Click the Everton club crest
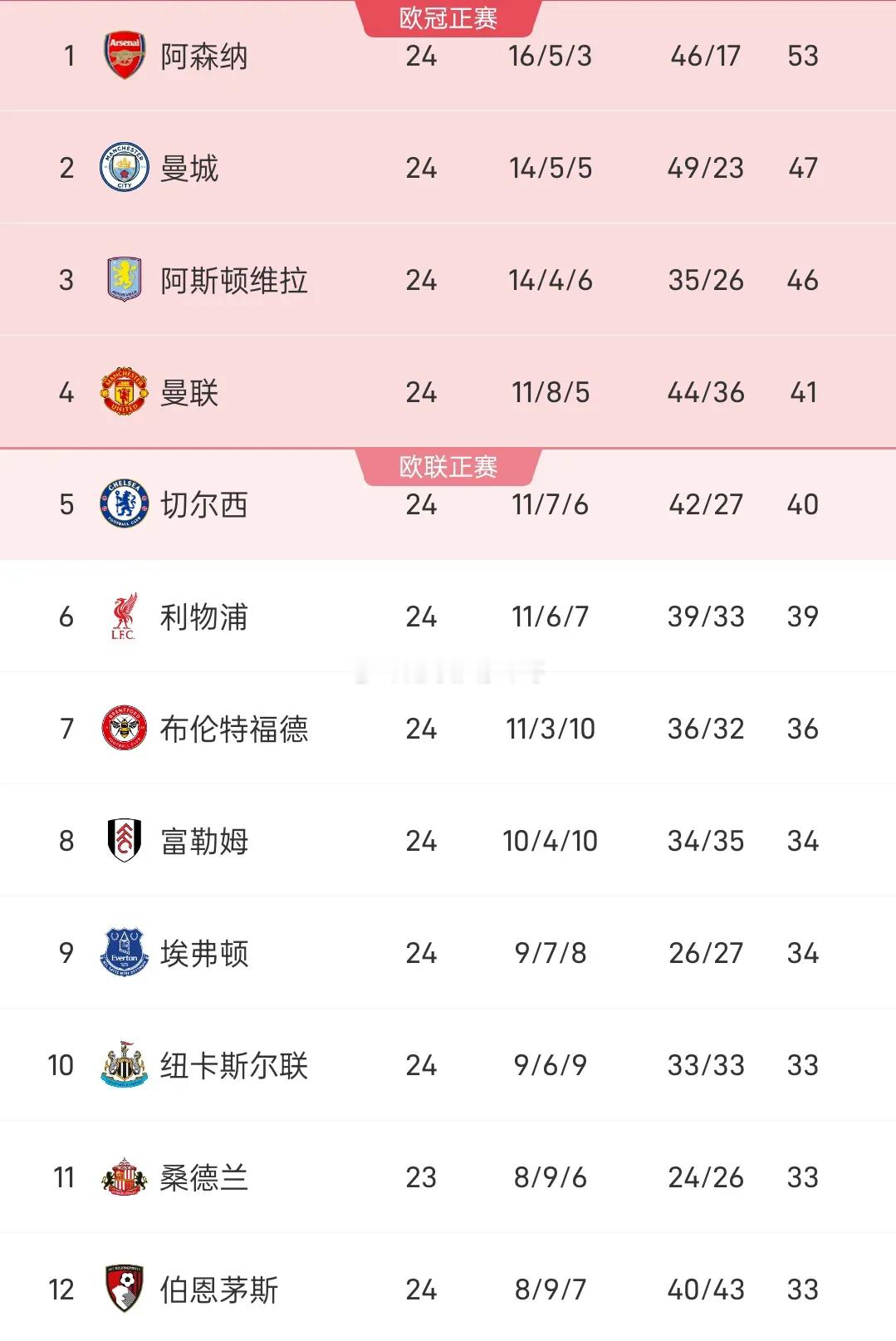 [125, 953]
